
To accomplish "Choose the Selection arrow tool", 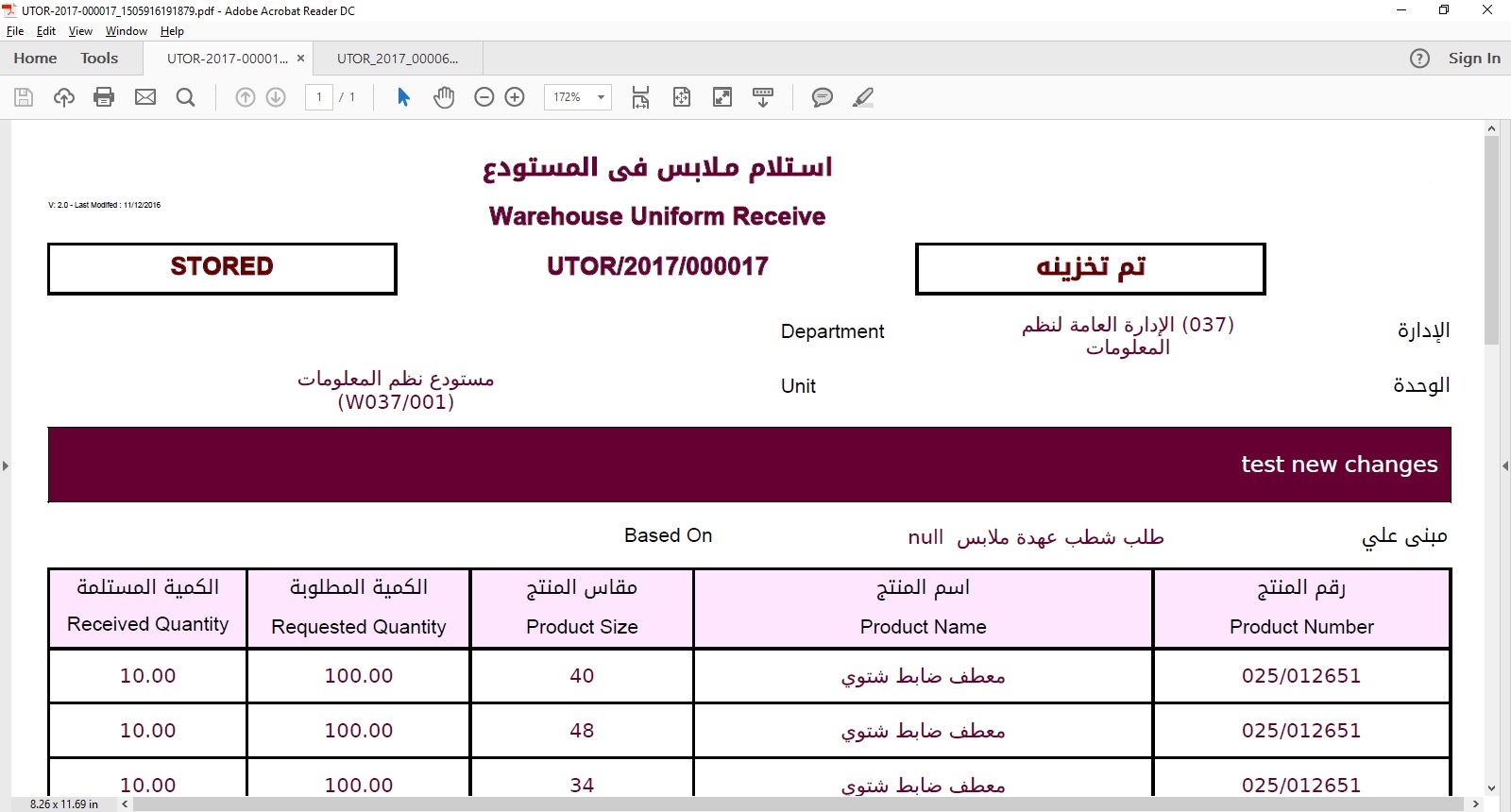I will click(x=403, y=97).
